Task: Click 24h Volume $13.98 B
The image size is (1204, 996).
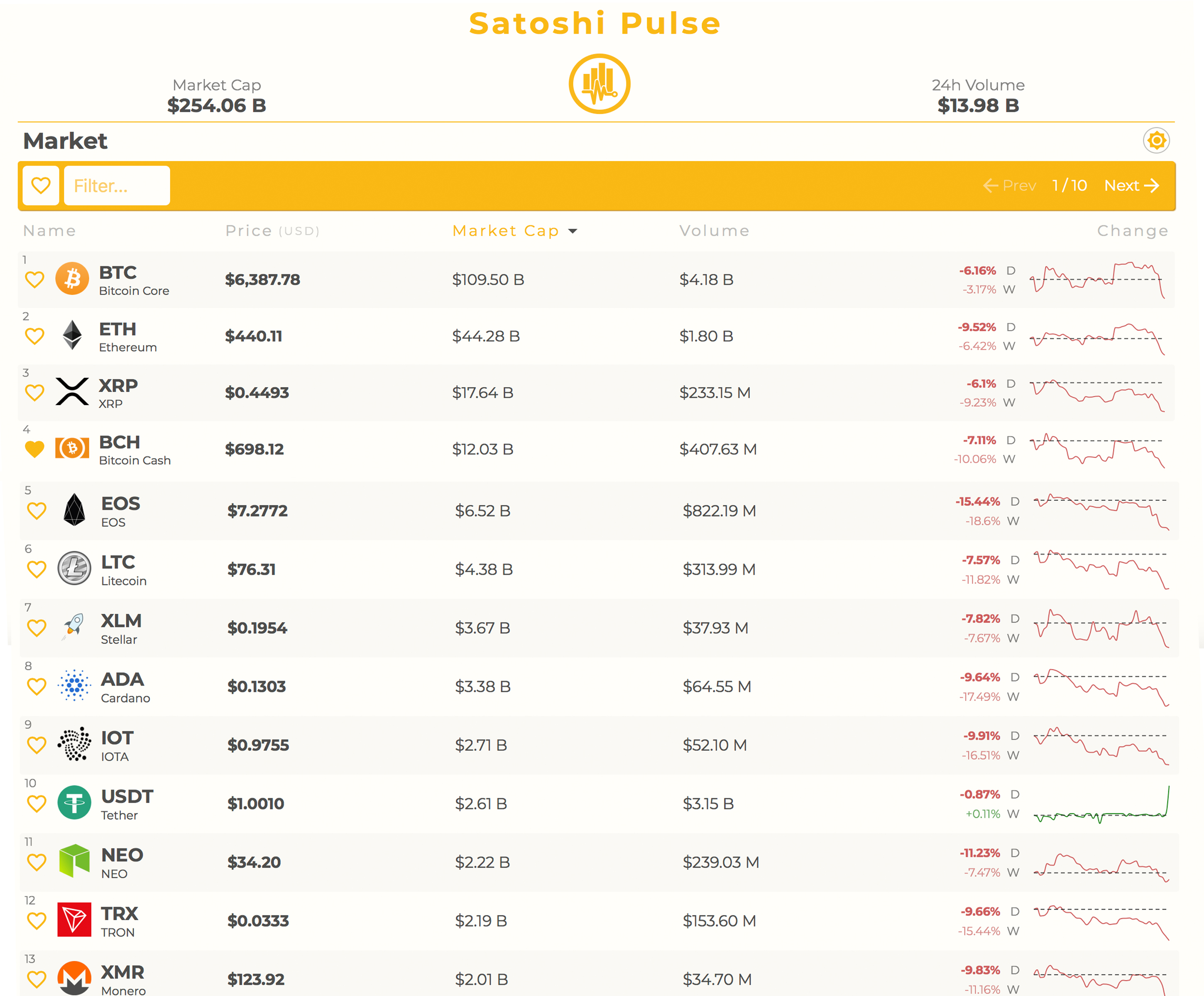Action: (x=978, y=105)
